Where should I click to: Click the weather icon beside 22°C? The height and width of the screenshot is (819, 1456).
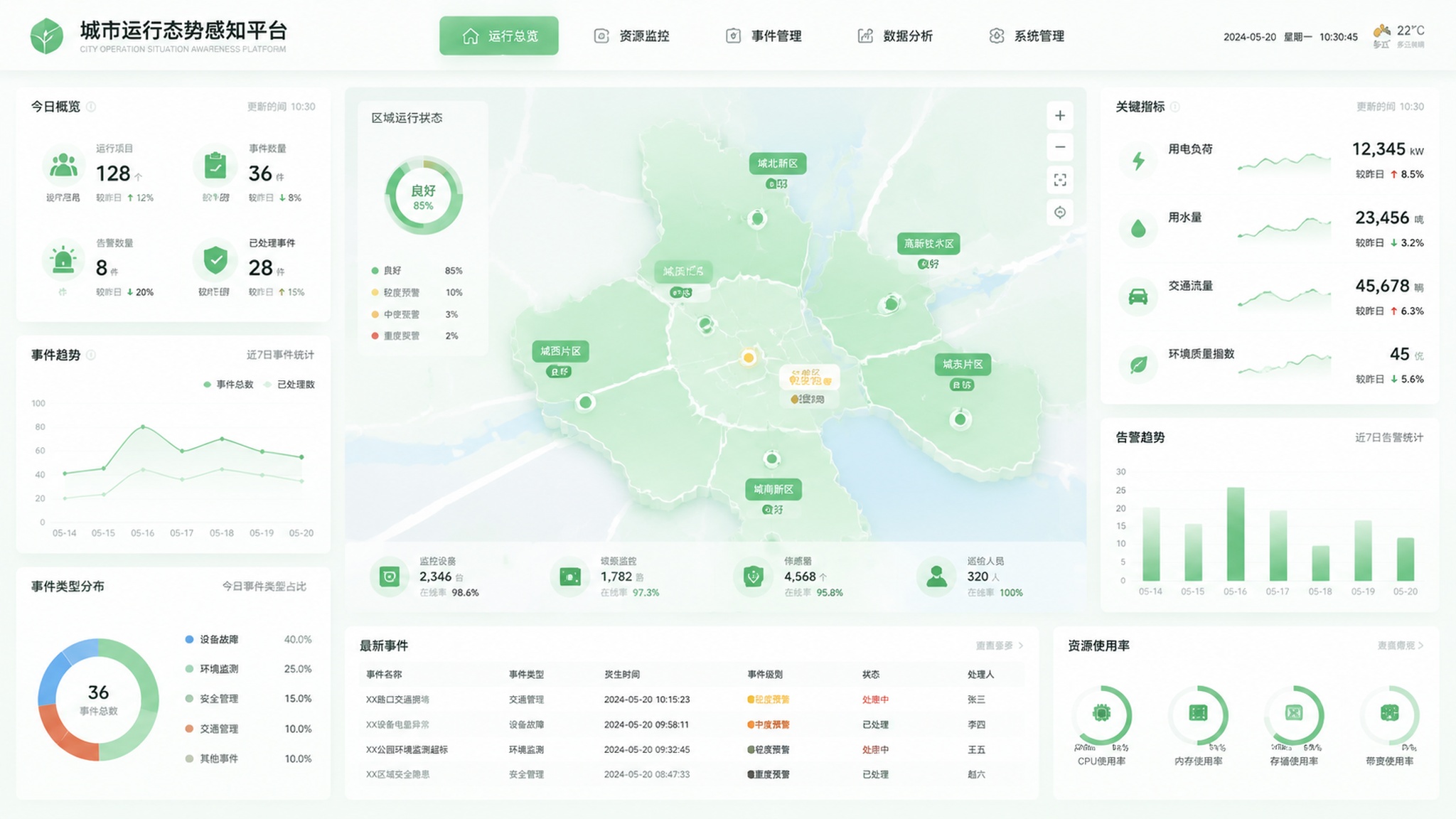click(1381, 31)
